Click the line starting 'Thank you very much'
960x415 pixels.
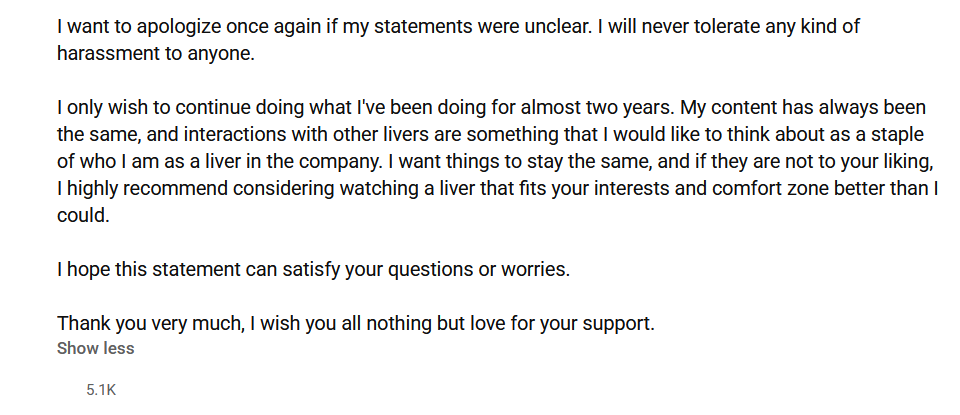point(356,323)
